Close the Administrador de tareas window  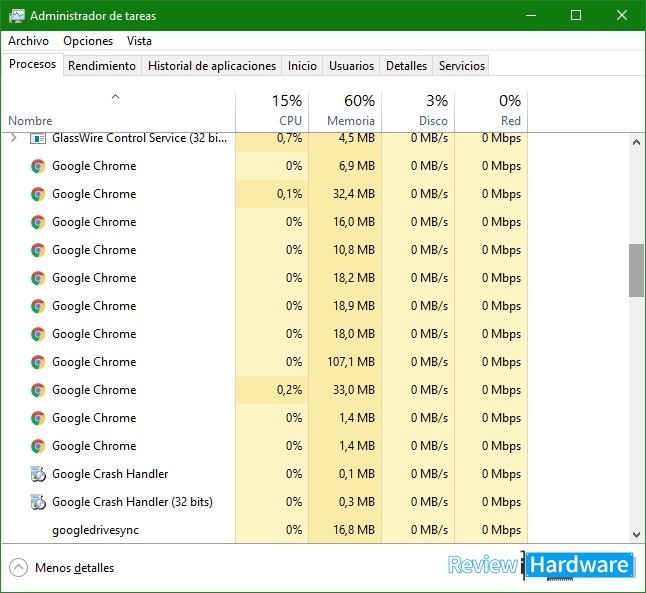tap(622, 16)
